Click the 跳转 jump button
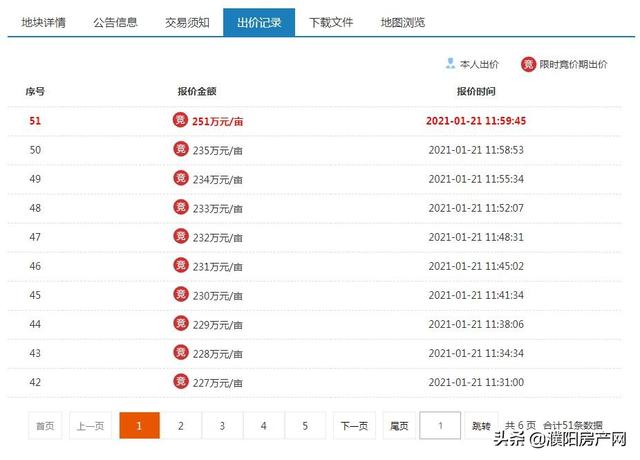640x460 pixels. tap(481, 426)
